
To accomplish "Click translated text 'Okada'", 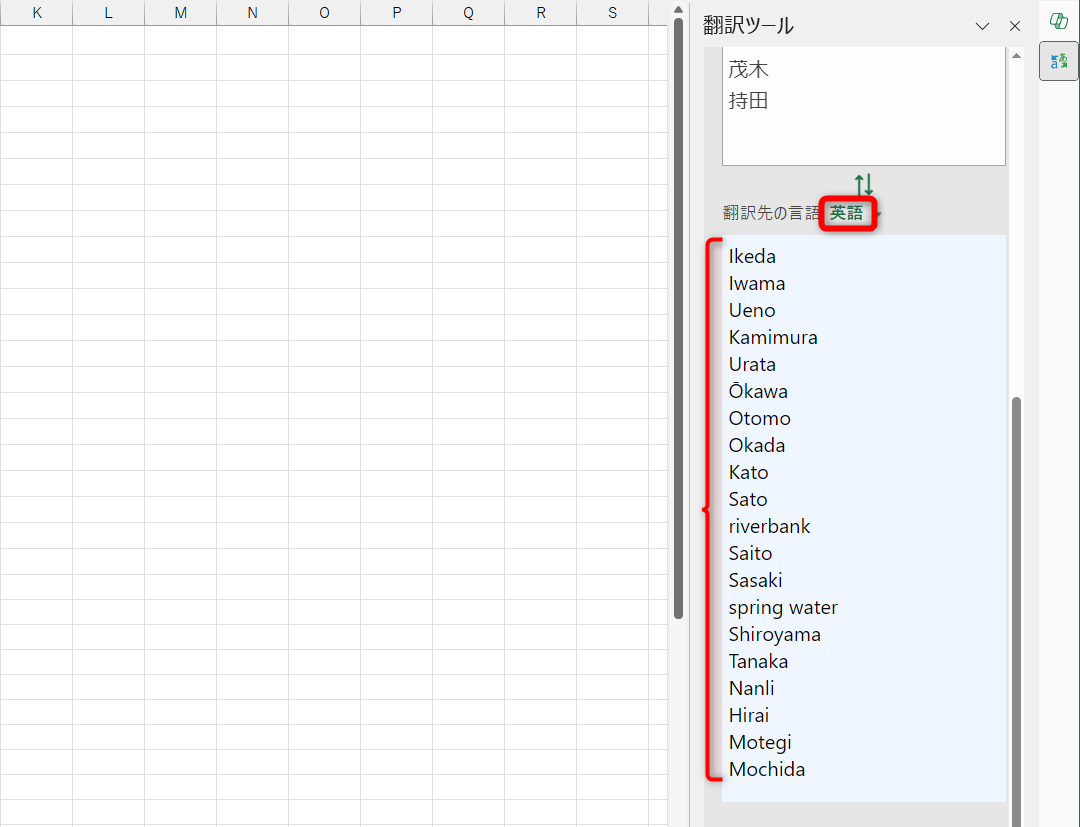I will tap(757, 445).
